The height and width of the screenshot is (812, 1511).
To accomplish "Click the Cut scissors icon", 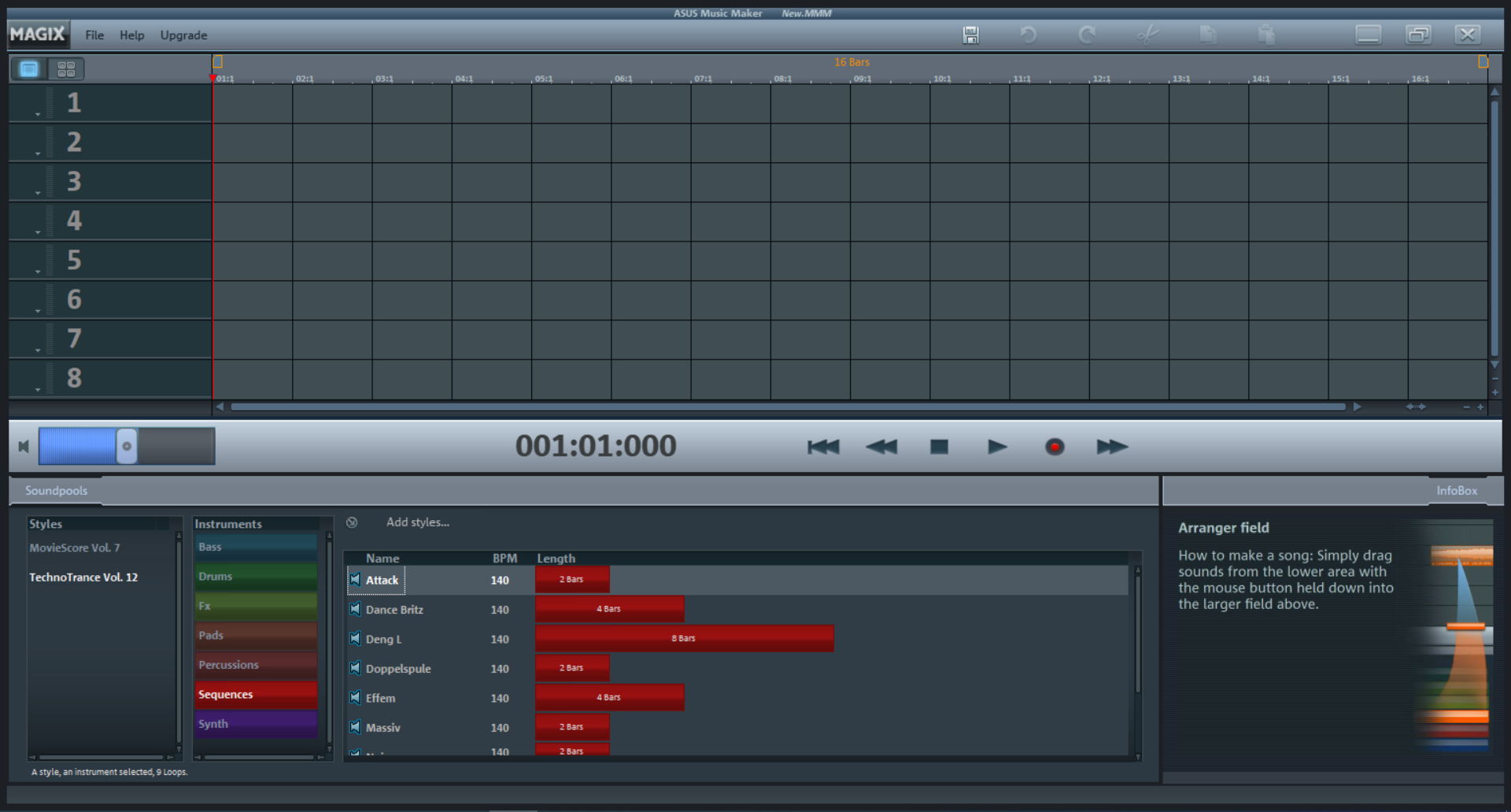I will [1147, 35].
